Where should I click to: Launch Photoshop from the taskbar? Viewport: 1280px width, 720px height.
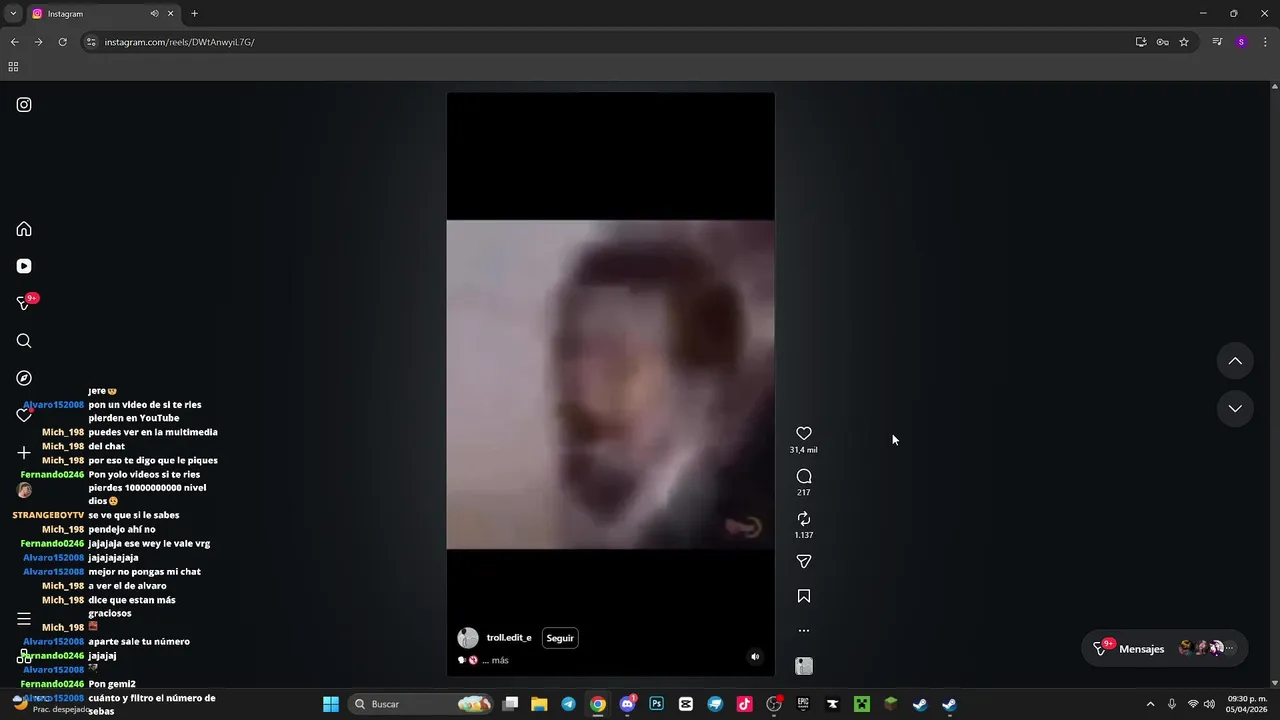click(656, 704)
